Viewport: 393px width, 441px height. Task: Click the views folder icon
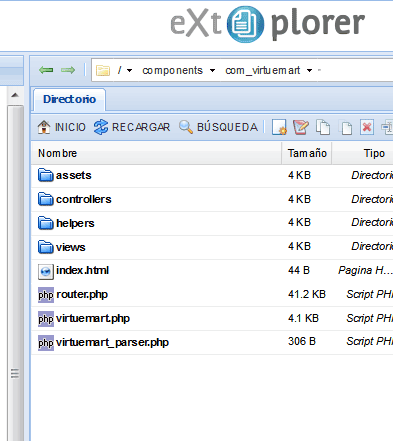click(x=45, y=247)
